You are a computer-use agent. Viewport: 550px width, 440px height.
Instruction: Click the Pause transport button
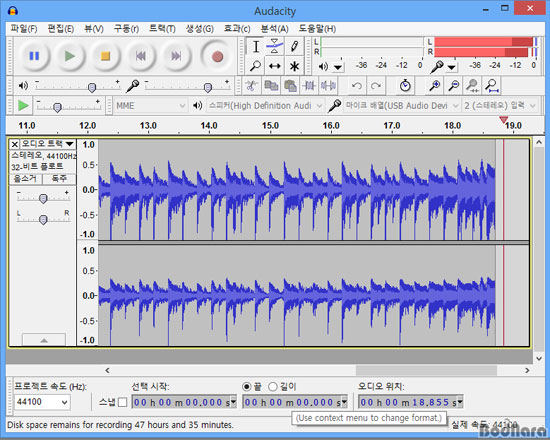click(x=34, y=56)
